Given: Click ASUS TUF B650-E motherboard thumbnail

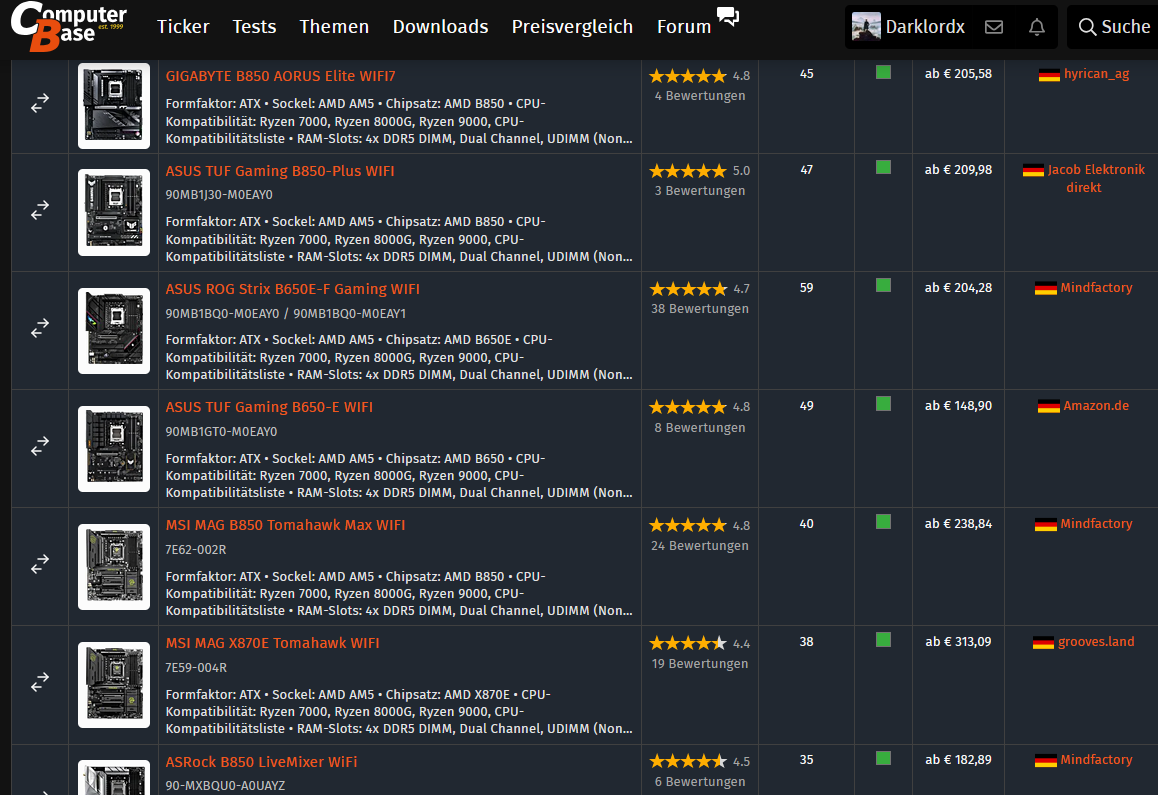Looking at the screenshot, I should [x=114, y=448].
